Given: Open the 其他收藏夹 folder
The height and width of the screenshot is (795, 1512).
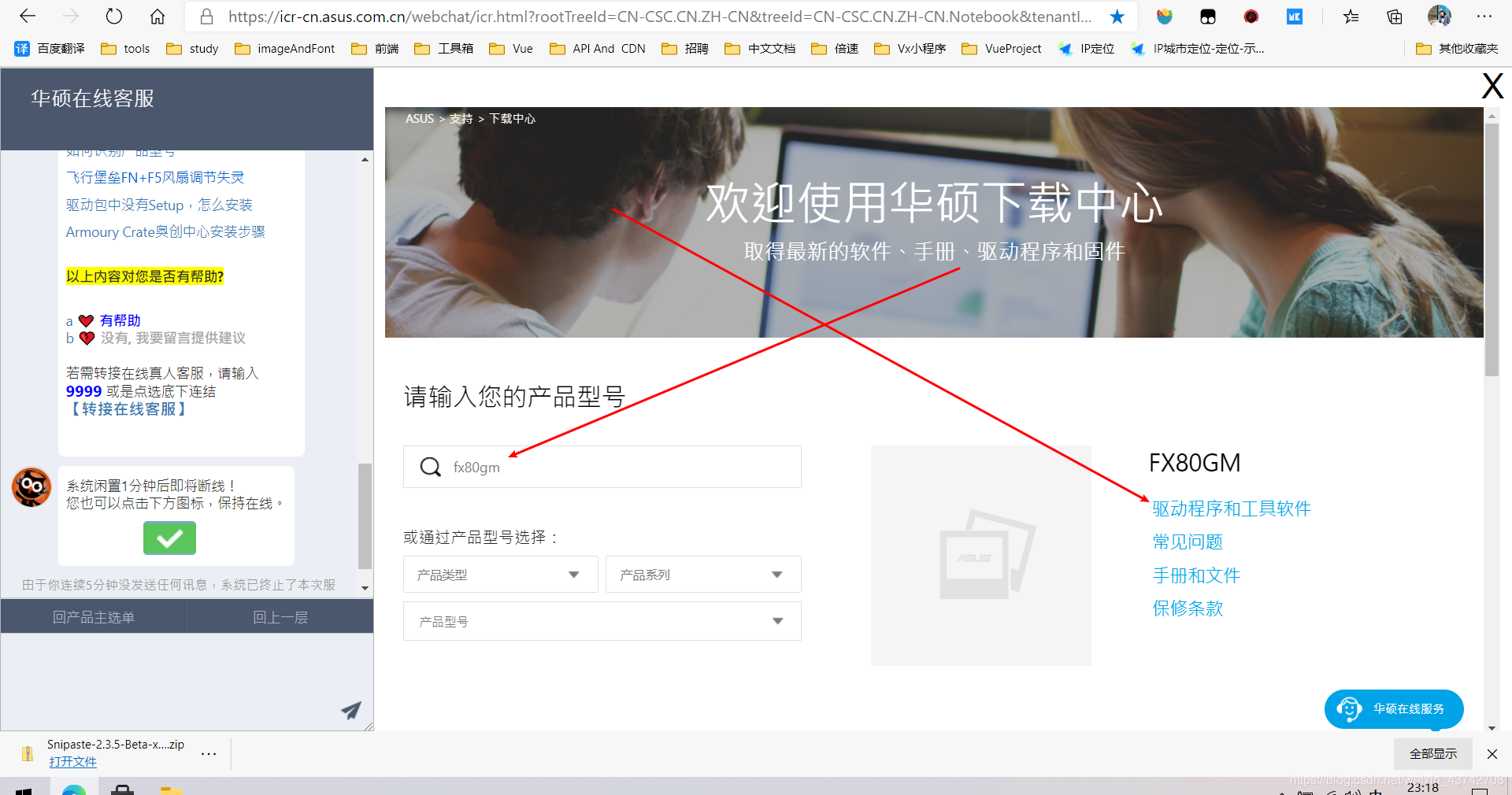Looking at the screenshot, I should 1457,49.
